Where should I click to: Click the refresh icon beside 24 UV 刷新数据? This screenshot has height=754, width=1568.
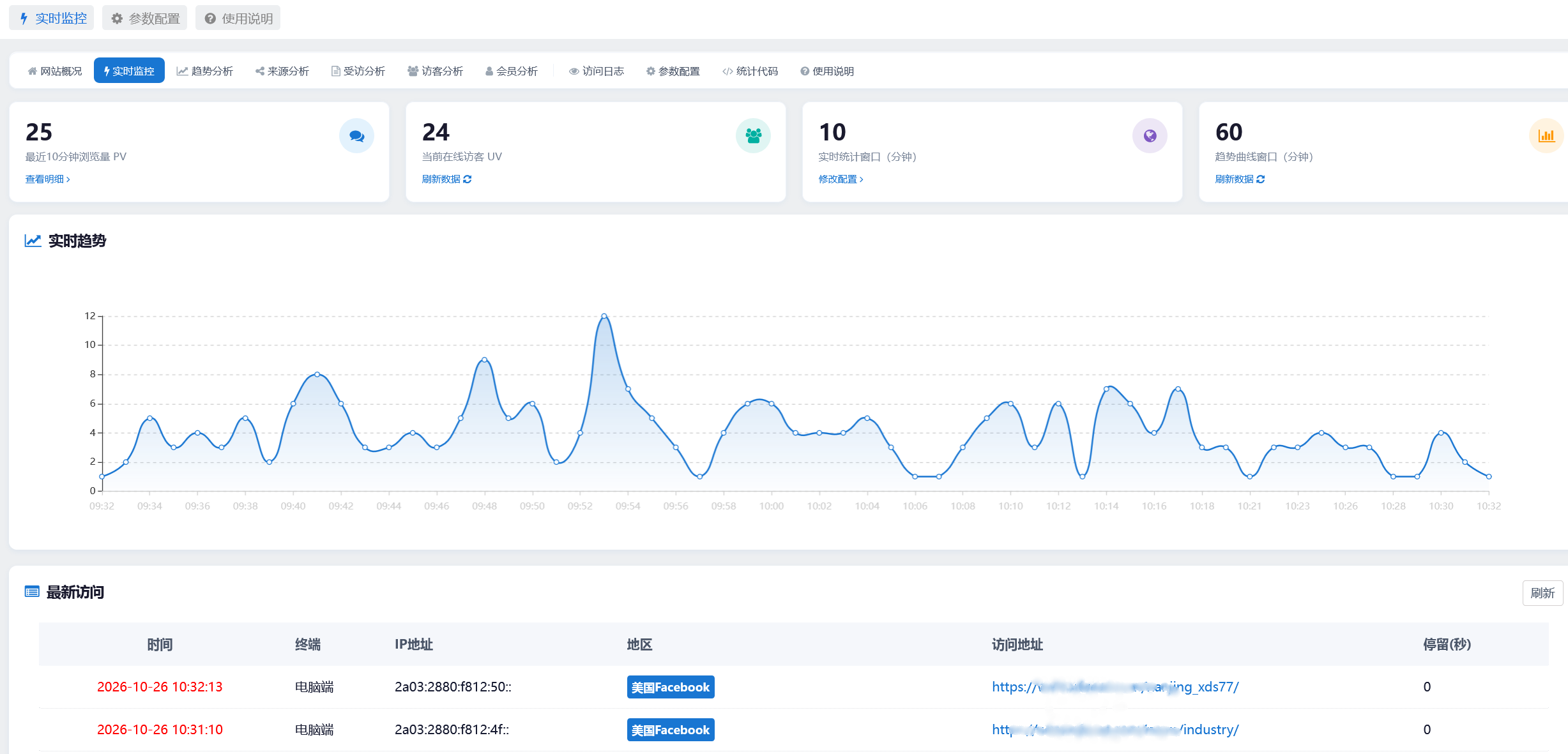click(x=468, y=179)
